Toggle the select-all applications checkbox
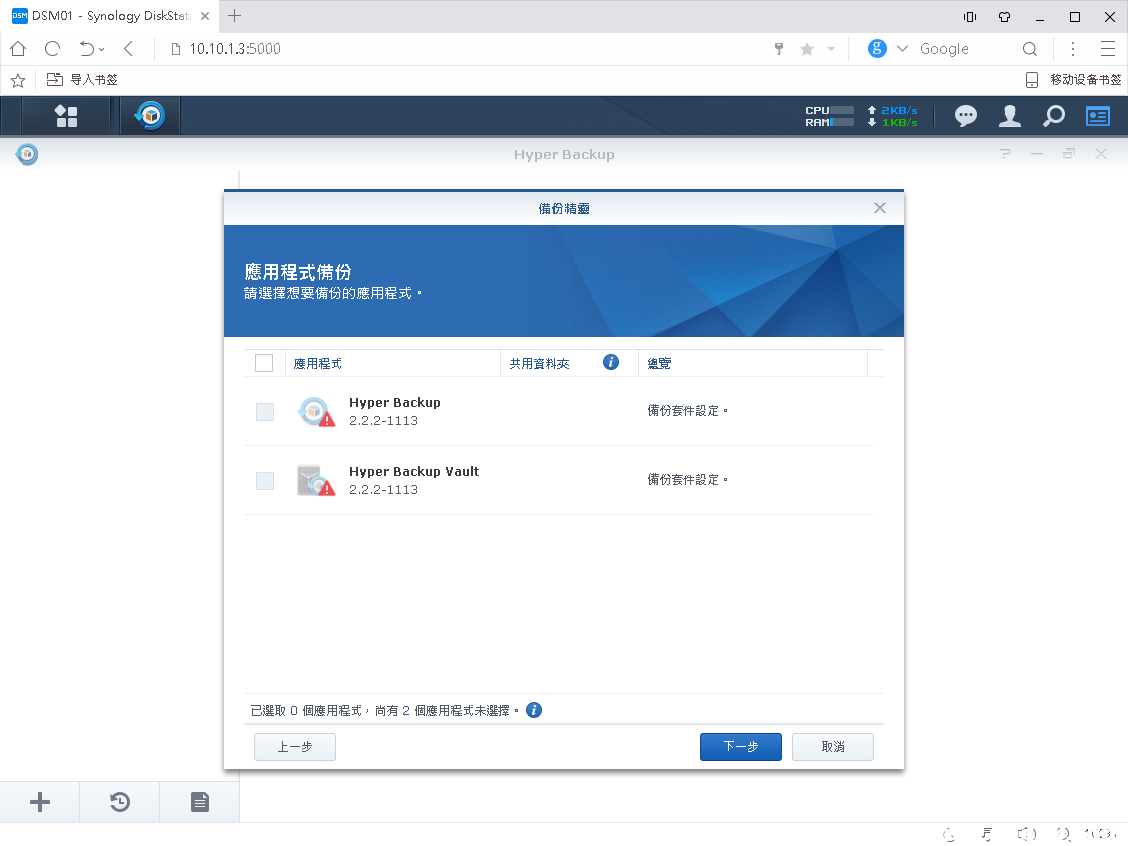The height and width of the screenshot is (846, 1128). point(264,363)
